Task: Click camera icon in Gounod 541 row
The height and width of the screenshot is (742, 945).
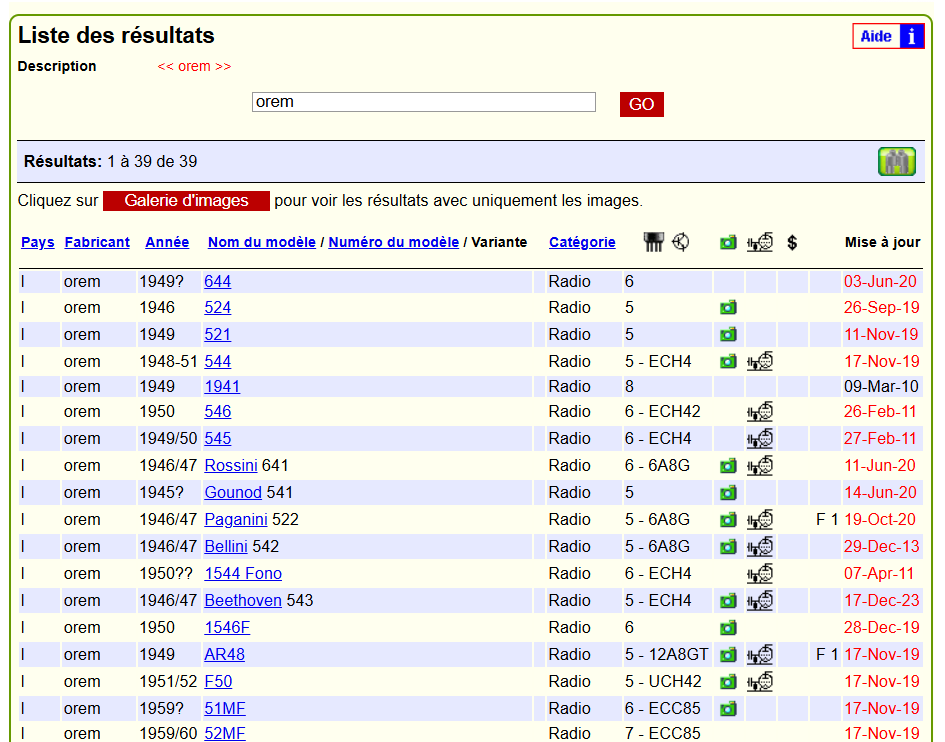Action: click(728, 493)
